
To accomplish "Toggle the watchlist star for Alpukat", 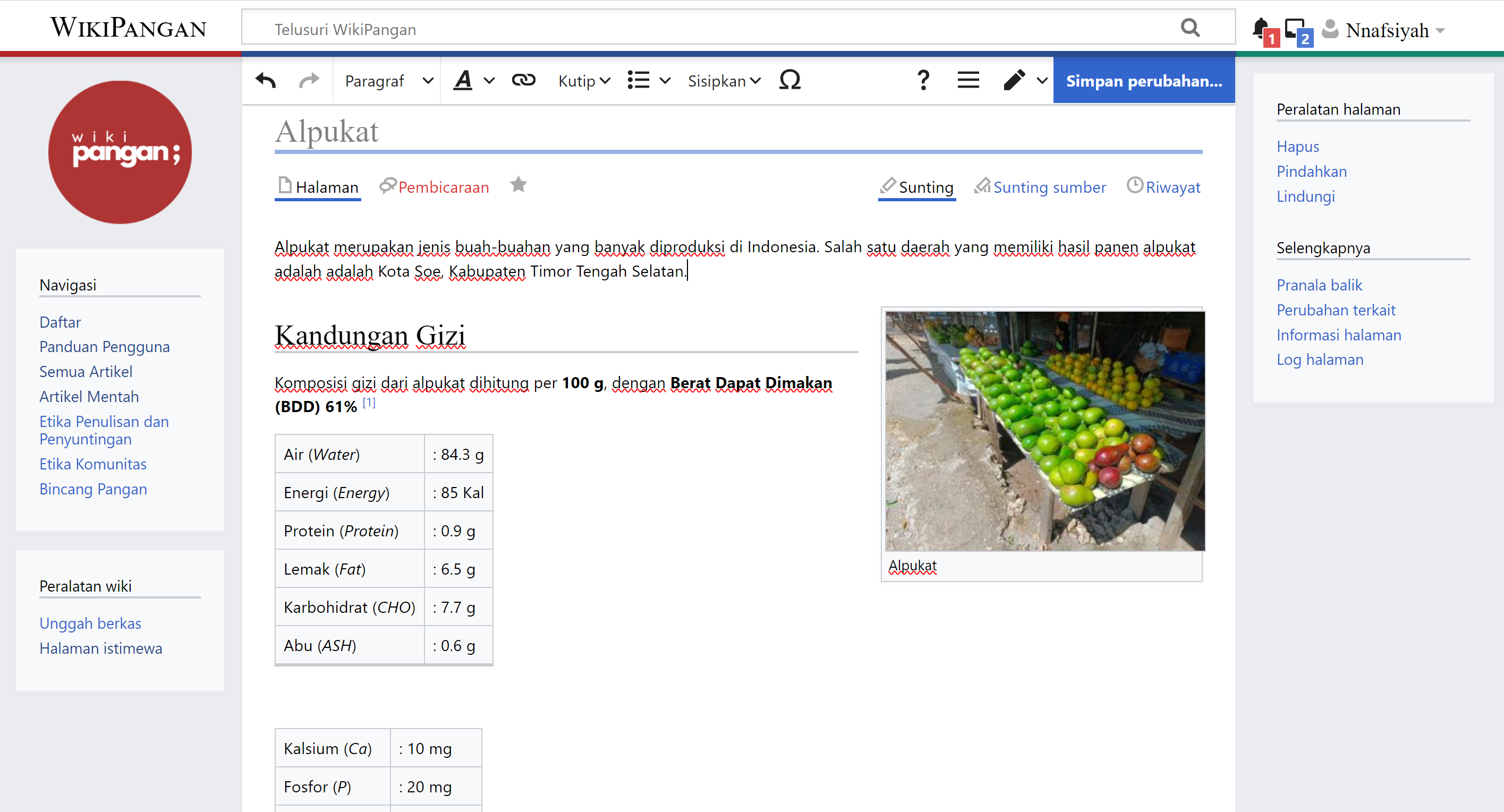I will click(518, 185).
